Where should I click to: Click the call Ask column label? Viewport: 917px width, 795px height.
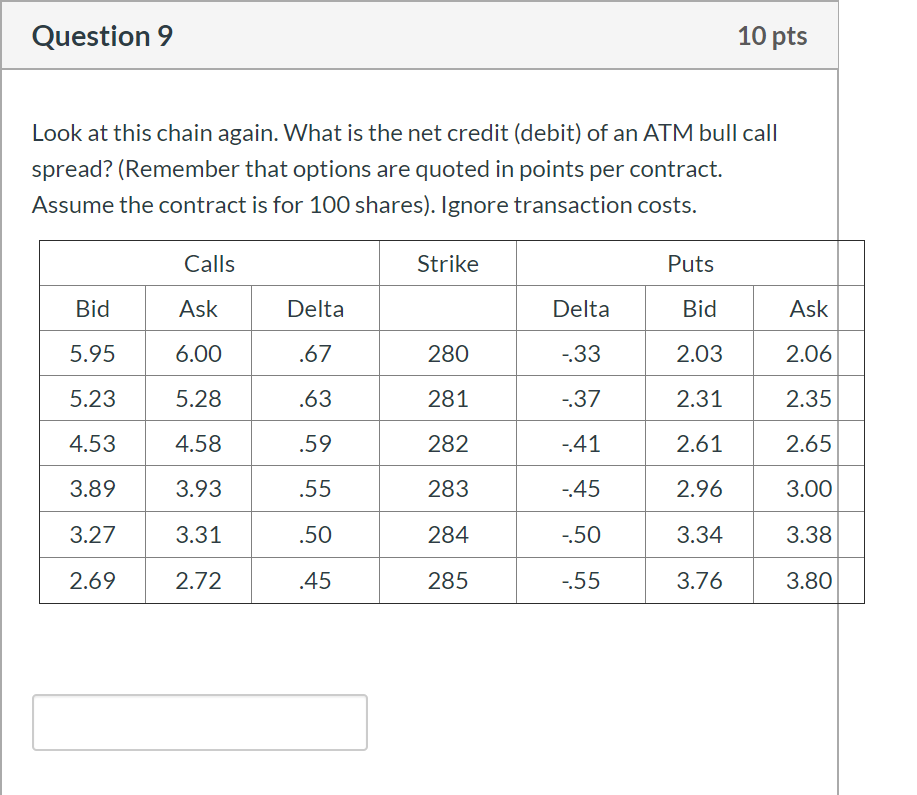tap(198, 308)
